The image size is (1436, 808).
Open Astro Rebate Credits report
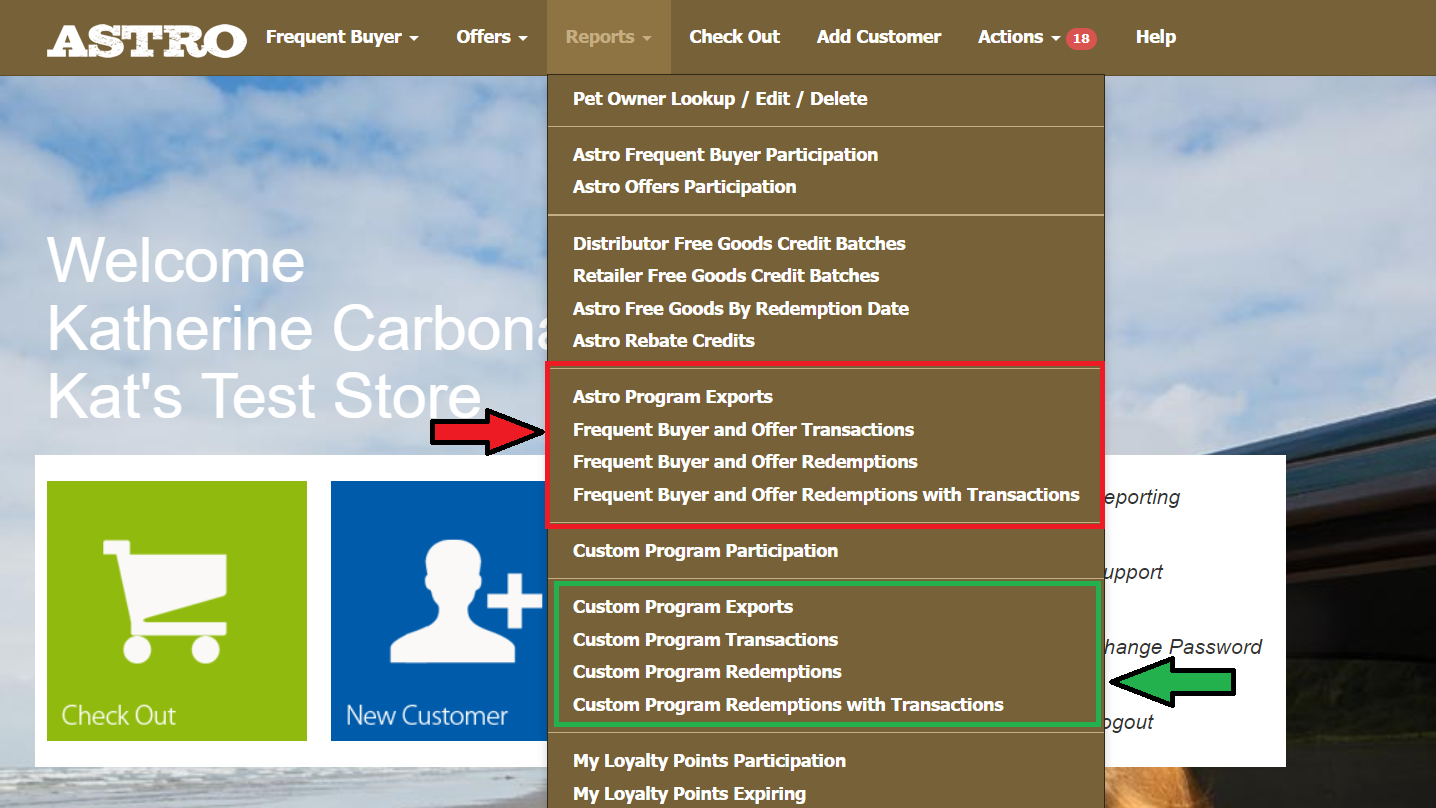point(664,340)
